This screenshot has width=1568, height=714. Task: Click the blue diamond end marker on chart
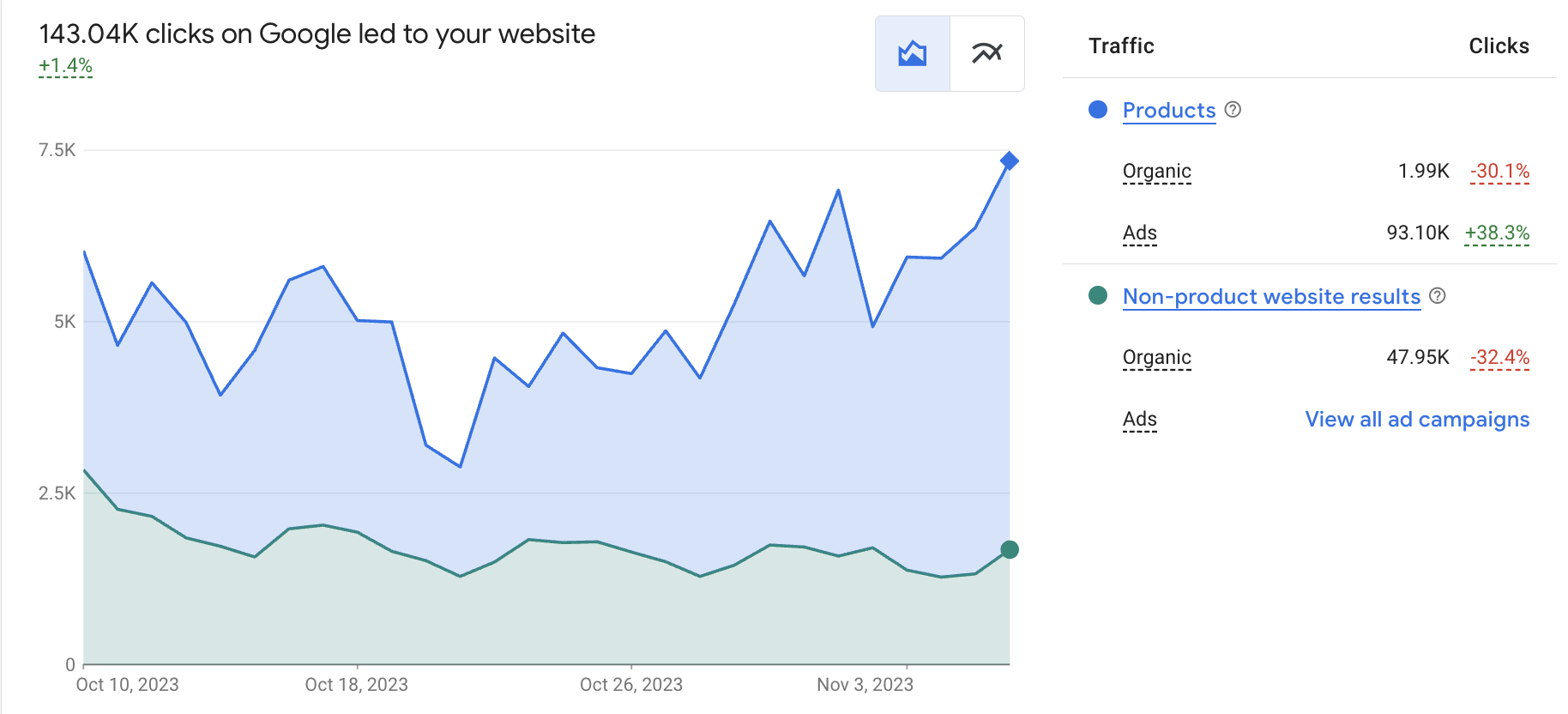point(1010,160)
